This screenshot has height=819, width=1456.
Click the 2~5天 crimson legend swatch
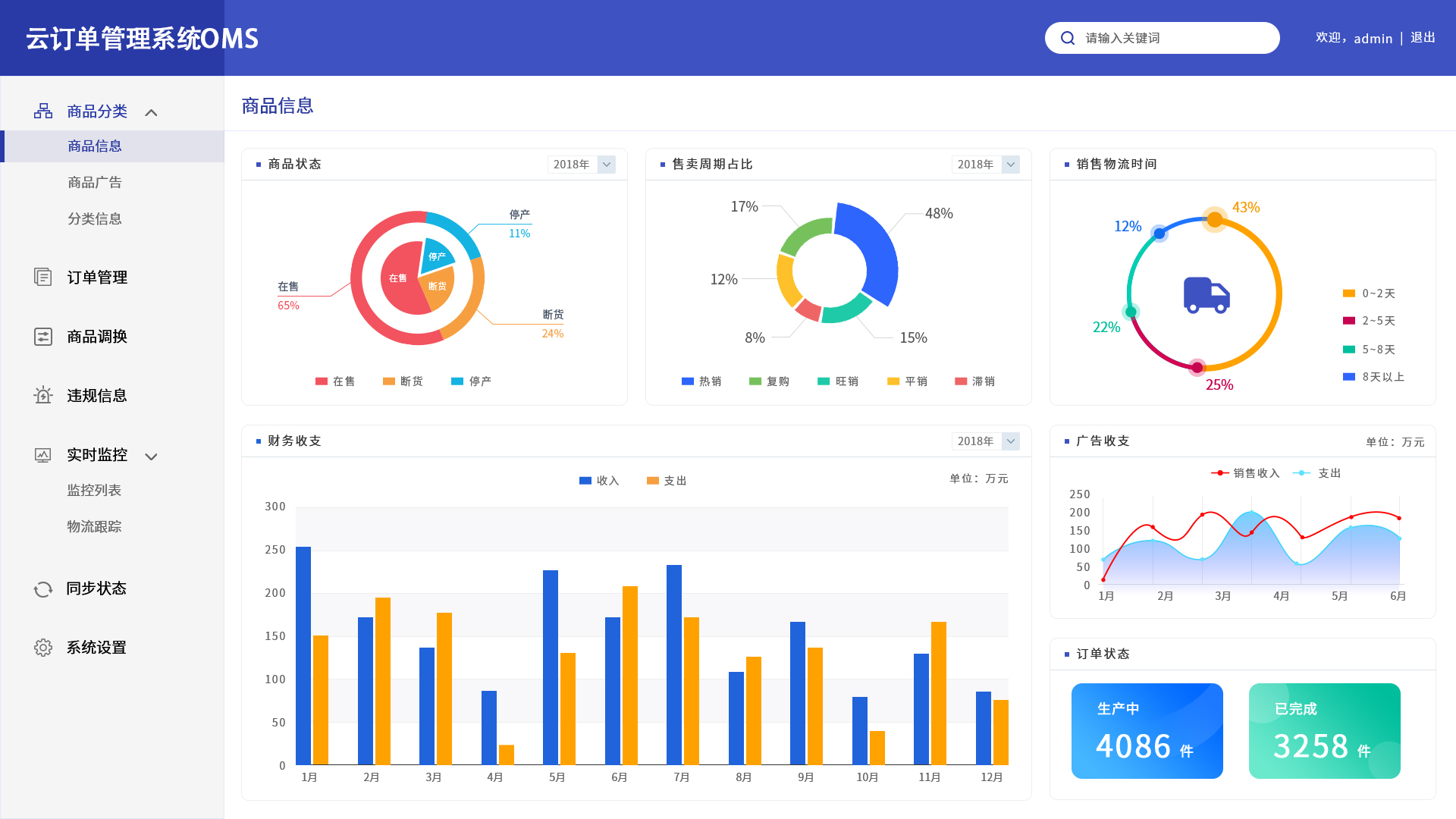1349,321
